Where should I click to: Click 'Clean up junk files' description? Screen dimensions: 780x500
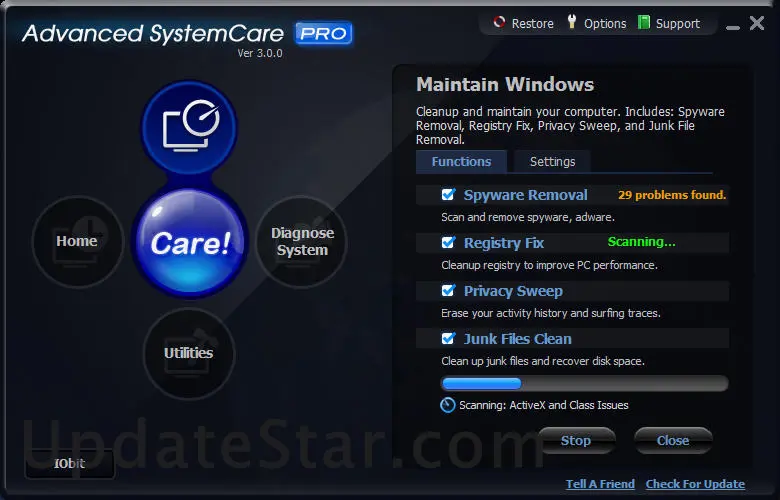coord(543,361)
